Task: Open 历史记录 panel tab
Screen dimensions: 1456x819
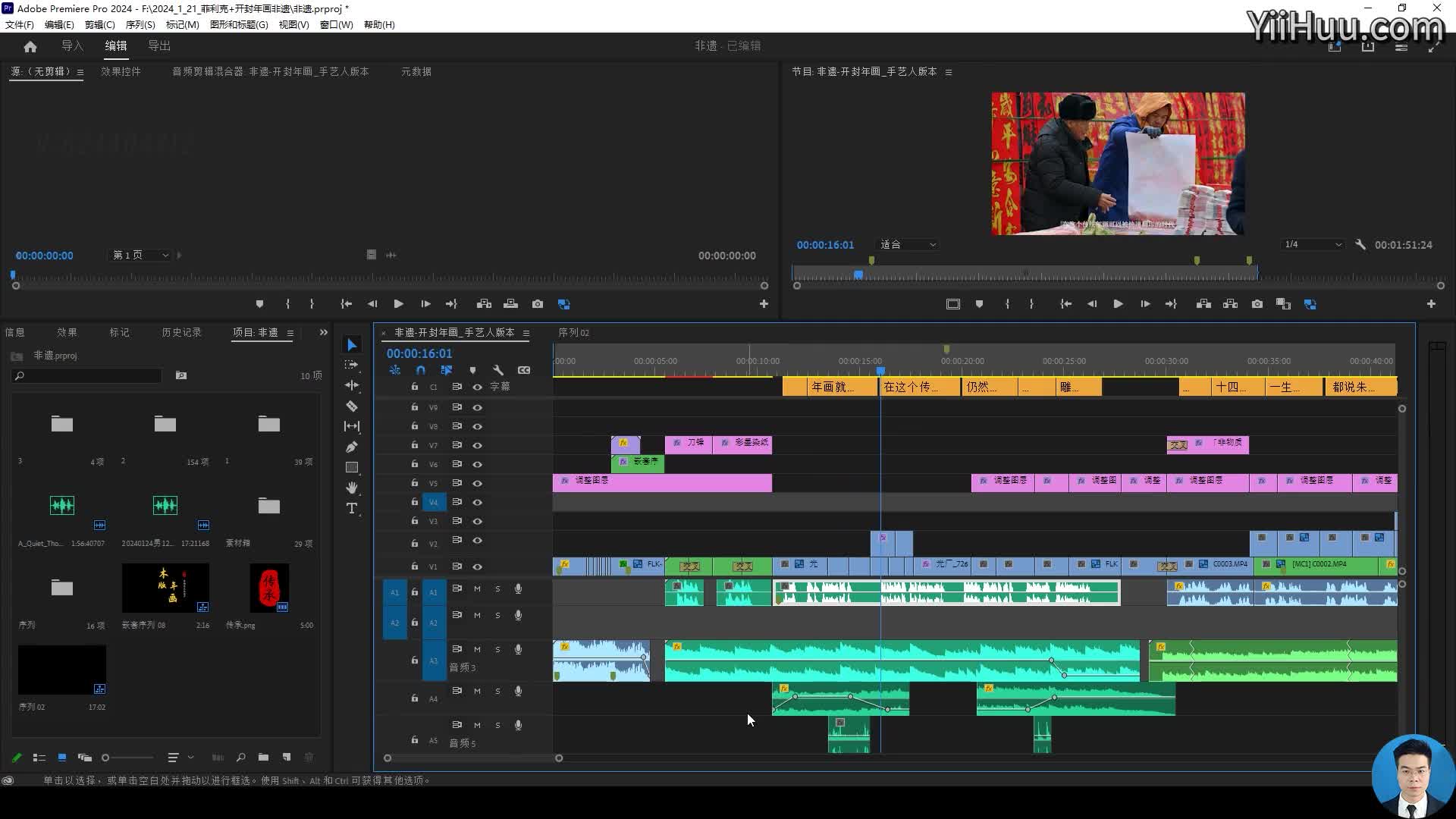Action: coord(181,333)
